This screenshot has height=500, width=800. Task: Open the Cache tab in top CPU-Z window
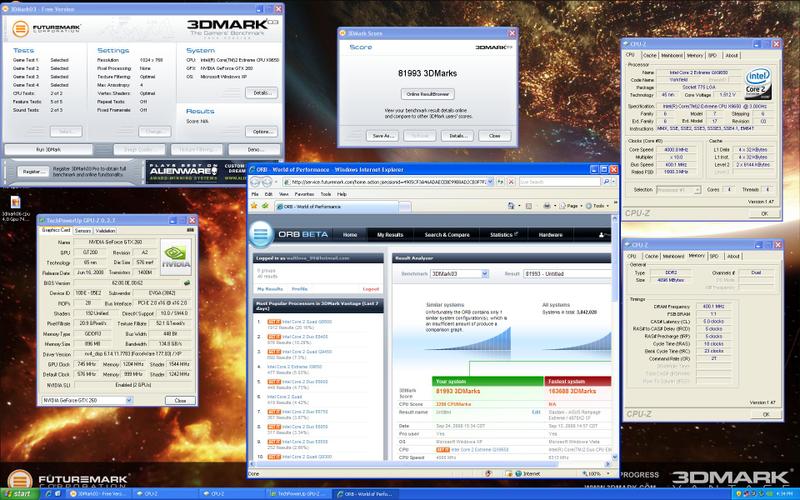pyautogui.click(x=649, y=55)
